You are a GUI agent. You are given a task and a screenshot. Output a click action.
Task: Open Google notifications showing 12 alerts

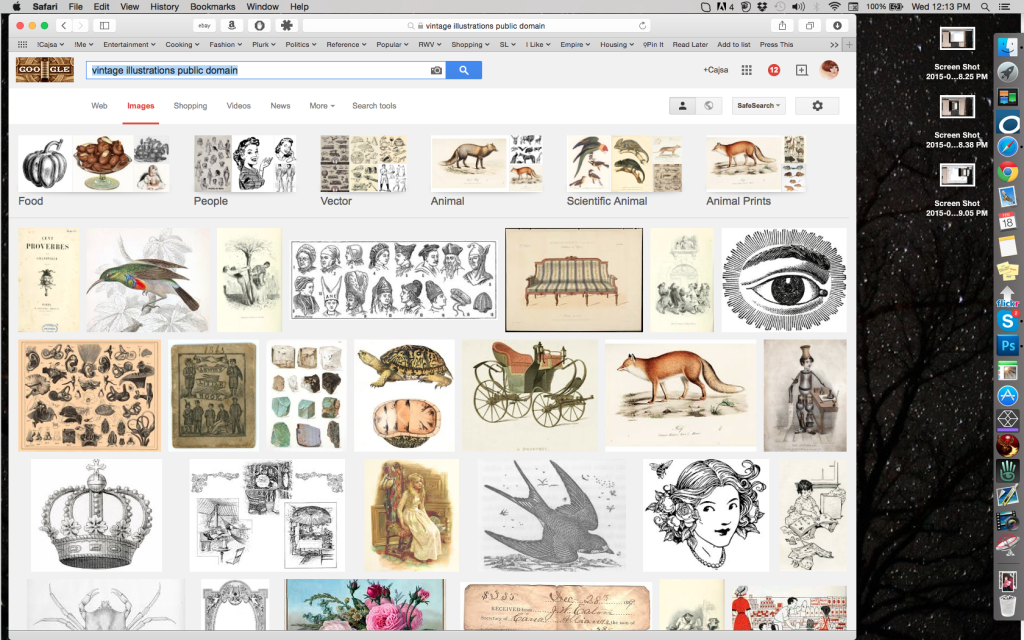[772, 71]
